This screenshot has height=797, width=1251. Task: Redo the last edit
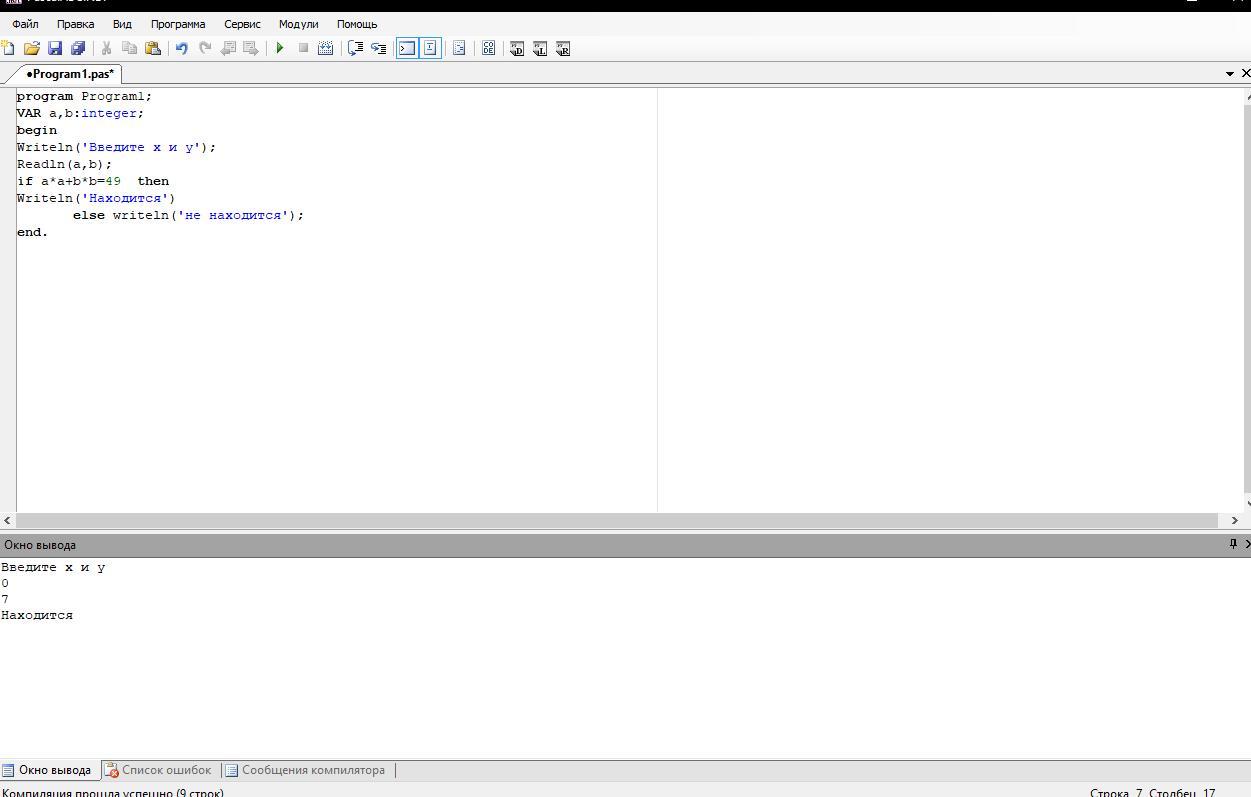205,48
